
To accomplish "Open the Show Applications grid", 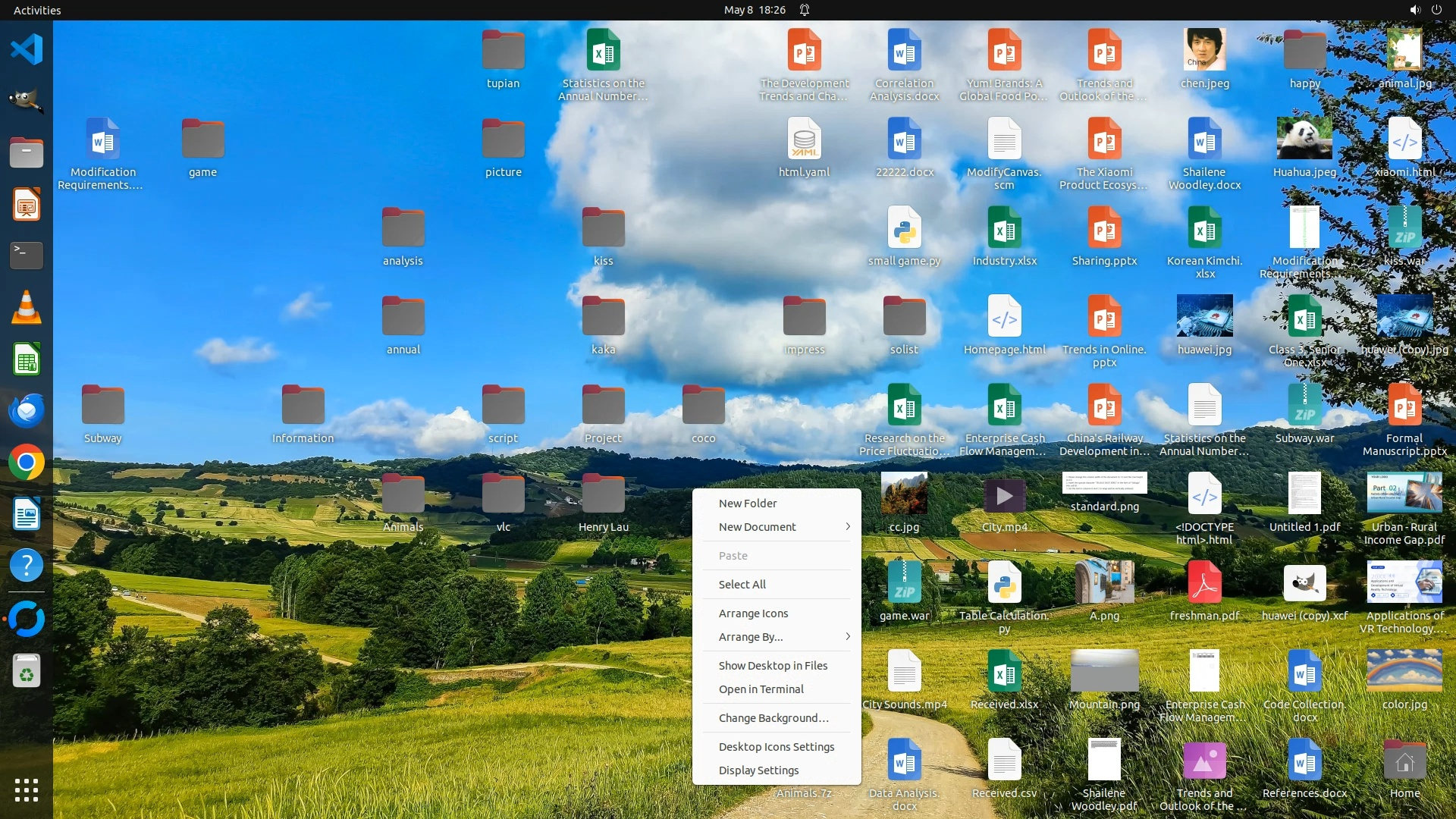I will pos(27,789).
